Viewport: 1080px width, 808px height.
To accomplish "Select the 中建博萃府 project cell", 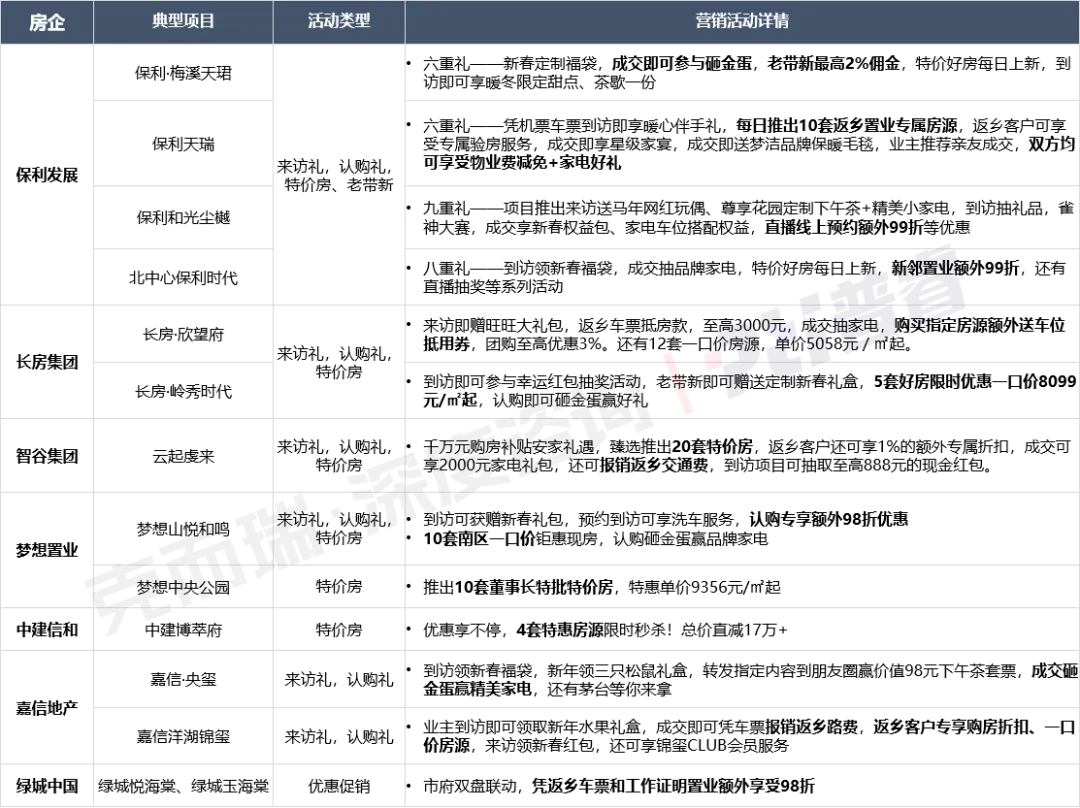I will 183,629.
